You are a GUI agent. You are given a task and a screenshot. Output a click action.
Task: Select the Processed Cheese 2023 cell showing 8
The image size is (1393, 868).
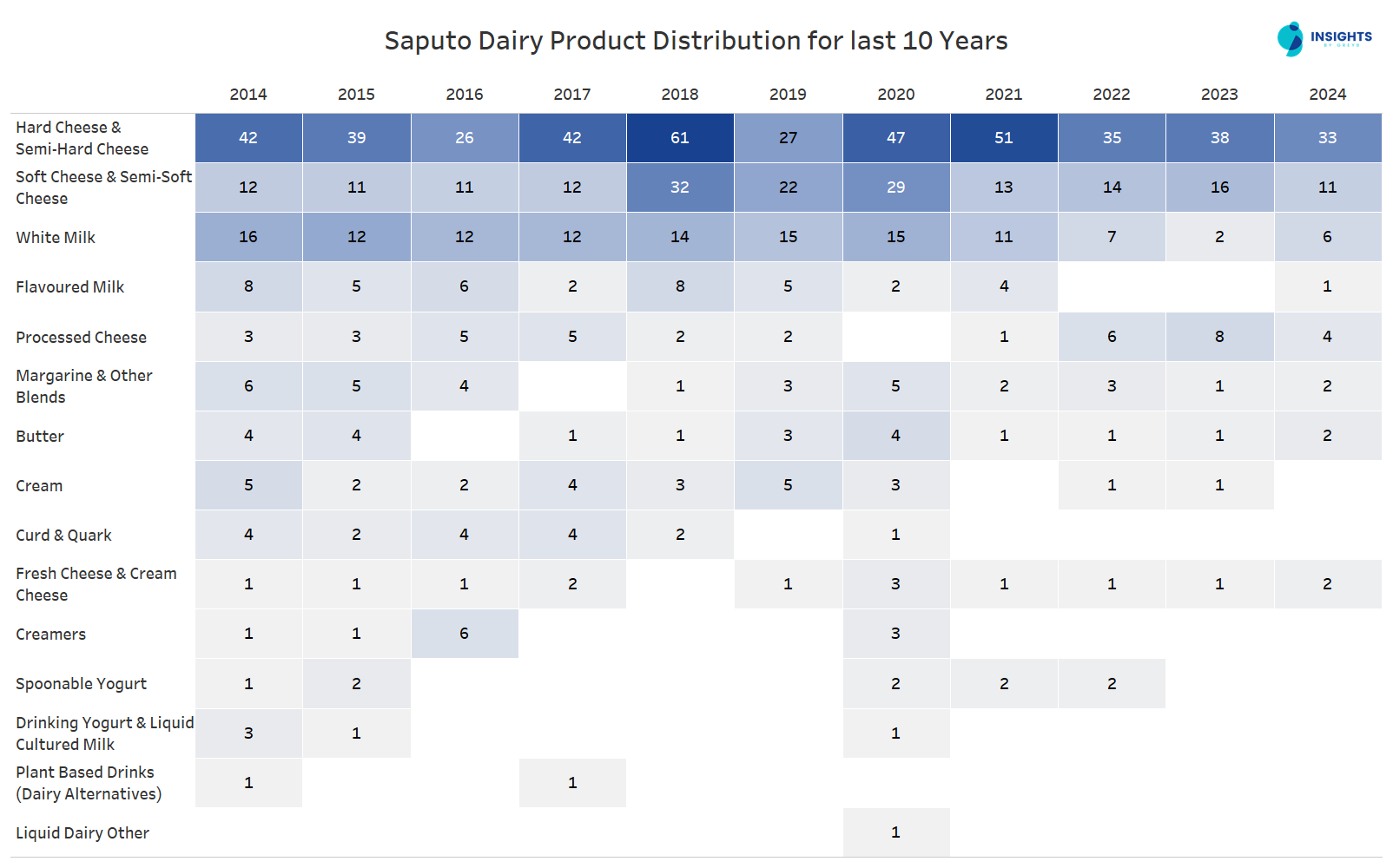tap(1219, 337)
